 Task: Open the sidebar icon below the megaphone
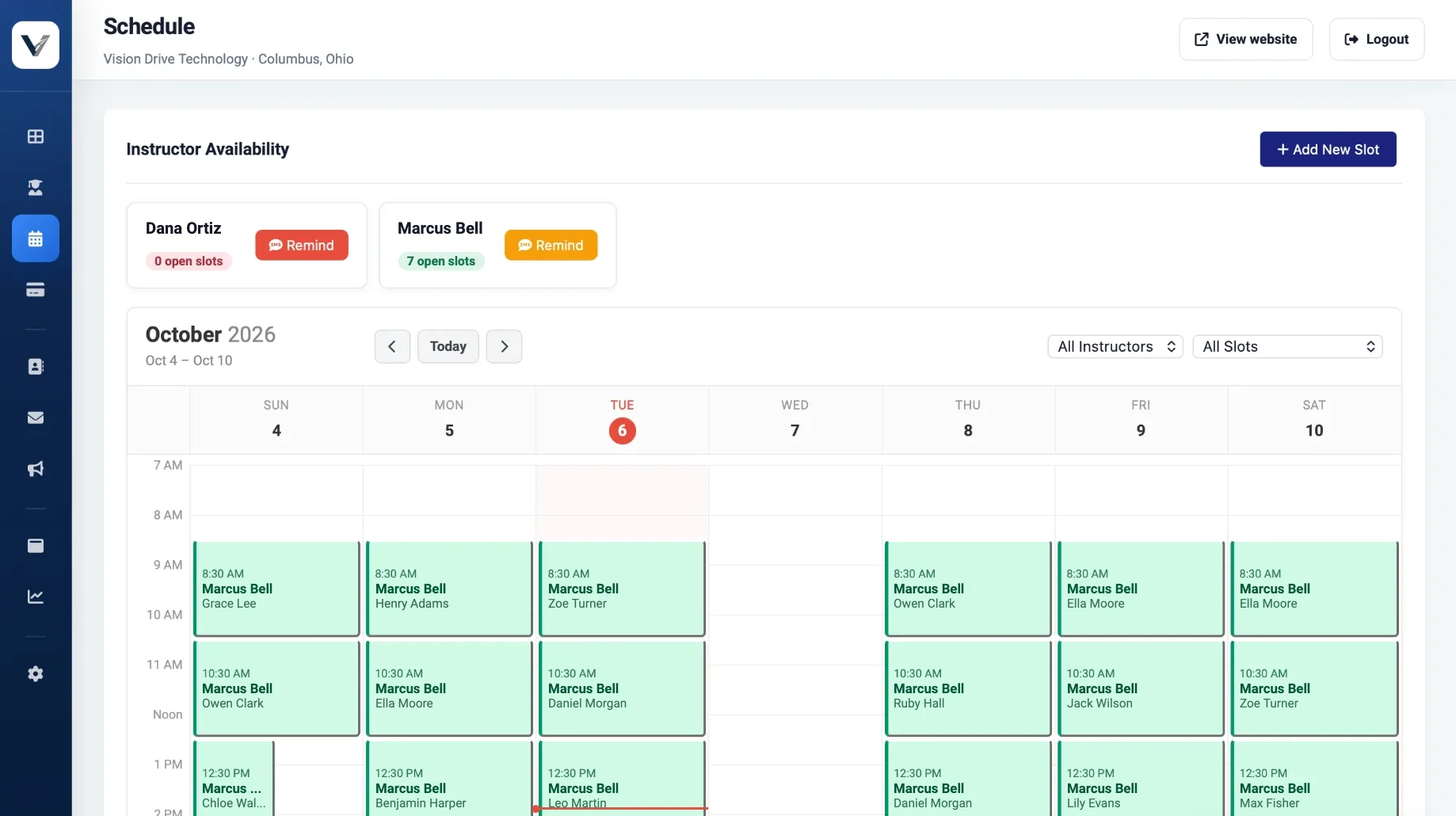[36, 546]
